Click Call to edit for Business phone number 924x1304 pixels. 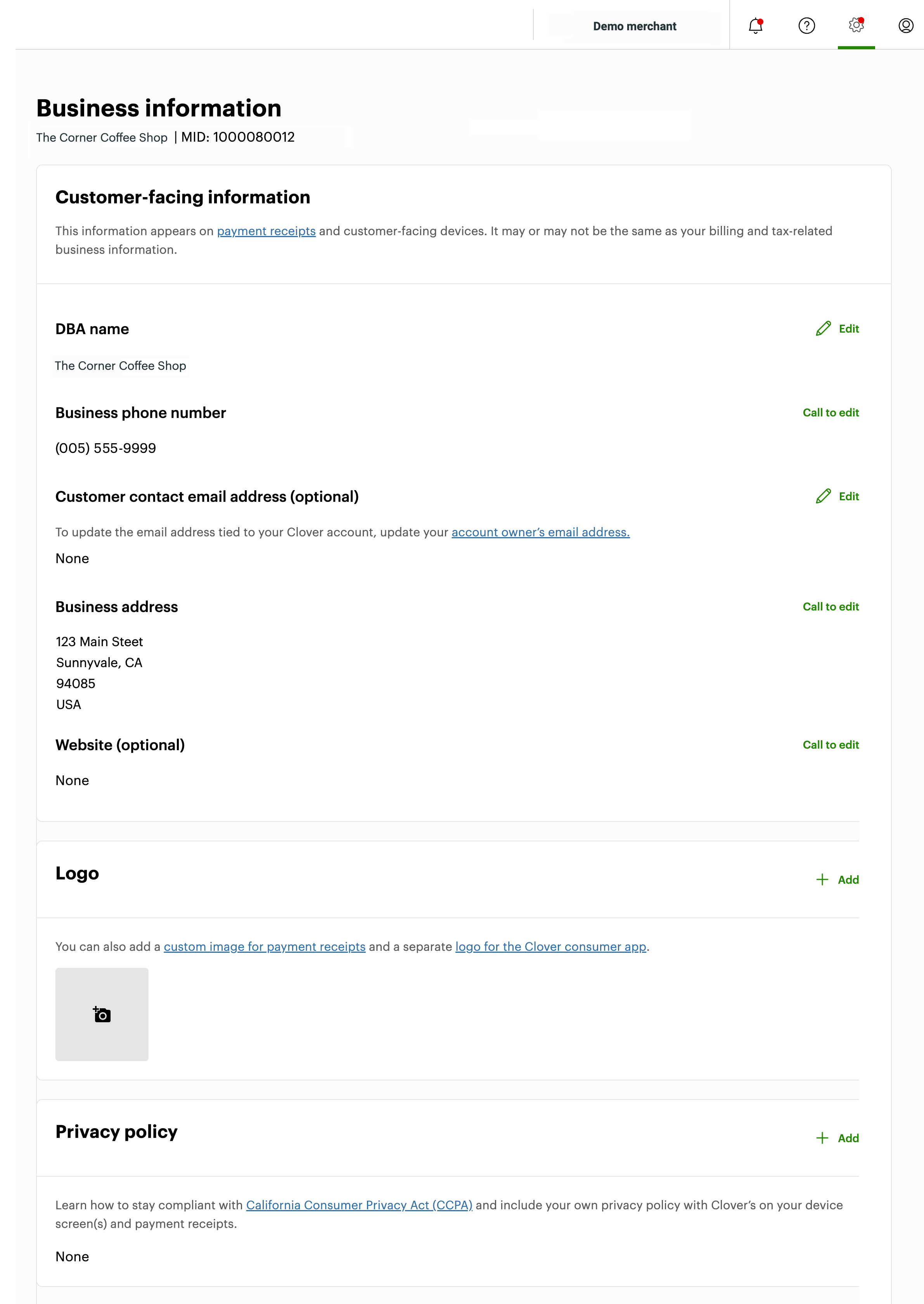pos(830,413)
